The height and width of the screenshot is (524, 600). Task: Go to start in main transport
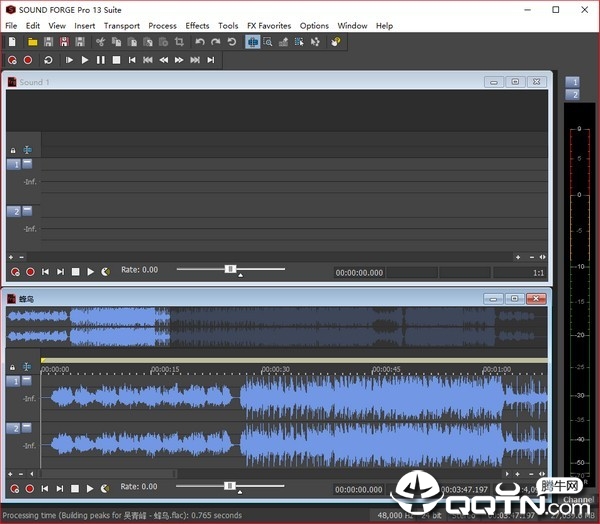132,60
